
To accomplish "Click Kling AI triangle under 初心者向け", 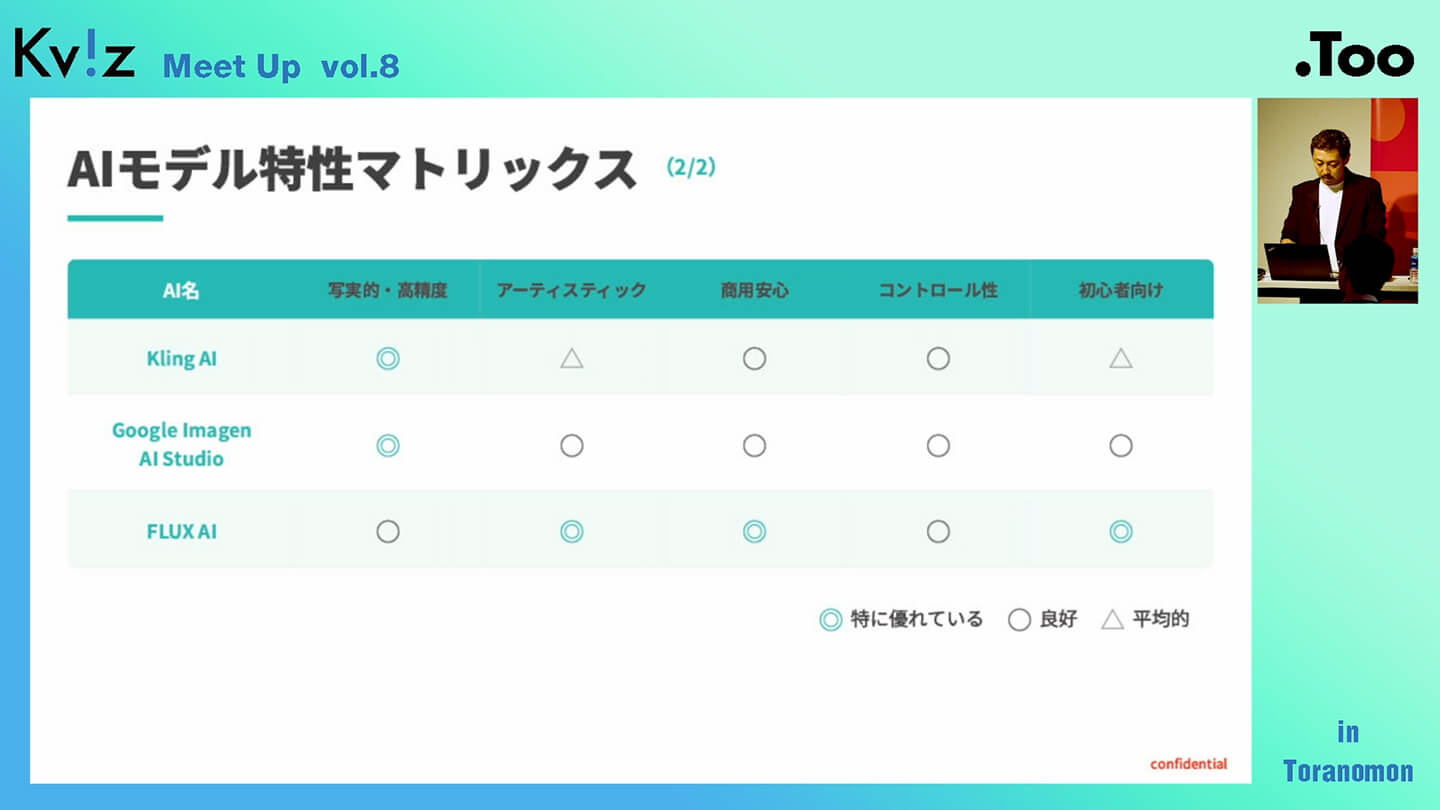I will (1121, 358).
